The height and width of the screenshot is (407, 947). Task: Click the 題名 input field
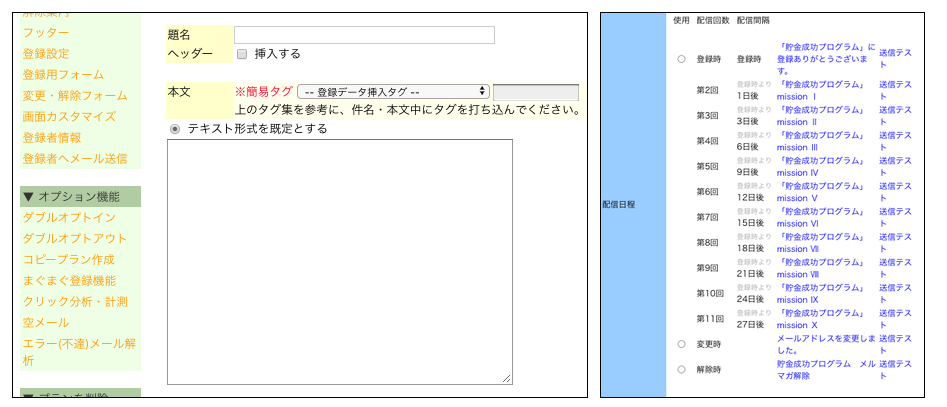(364, 35)
